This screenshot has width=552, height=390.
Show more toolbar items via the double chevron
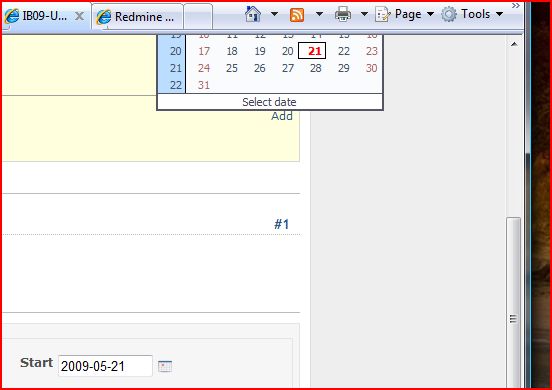coord(516,6)
